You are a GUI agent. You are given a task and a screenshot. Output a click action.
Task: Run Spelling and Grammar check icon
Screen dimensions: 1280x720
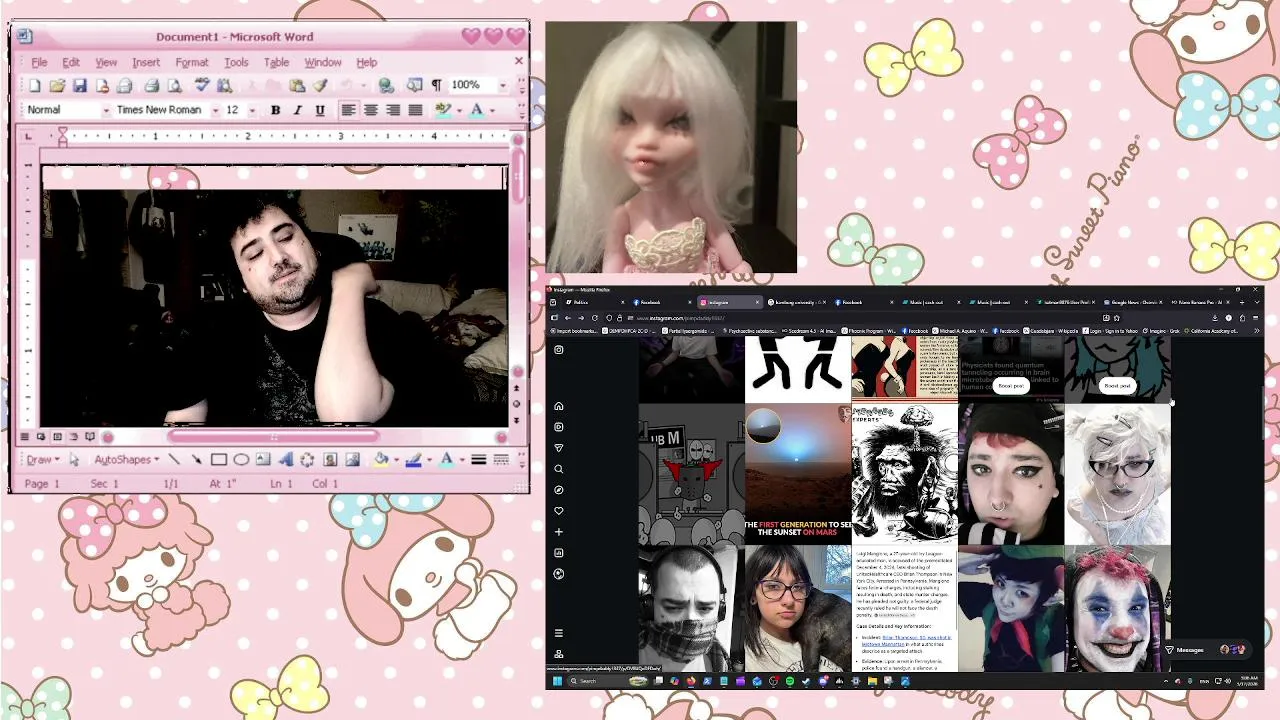point(201,86)
